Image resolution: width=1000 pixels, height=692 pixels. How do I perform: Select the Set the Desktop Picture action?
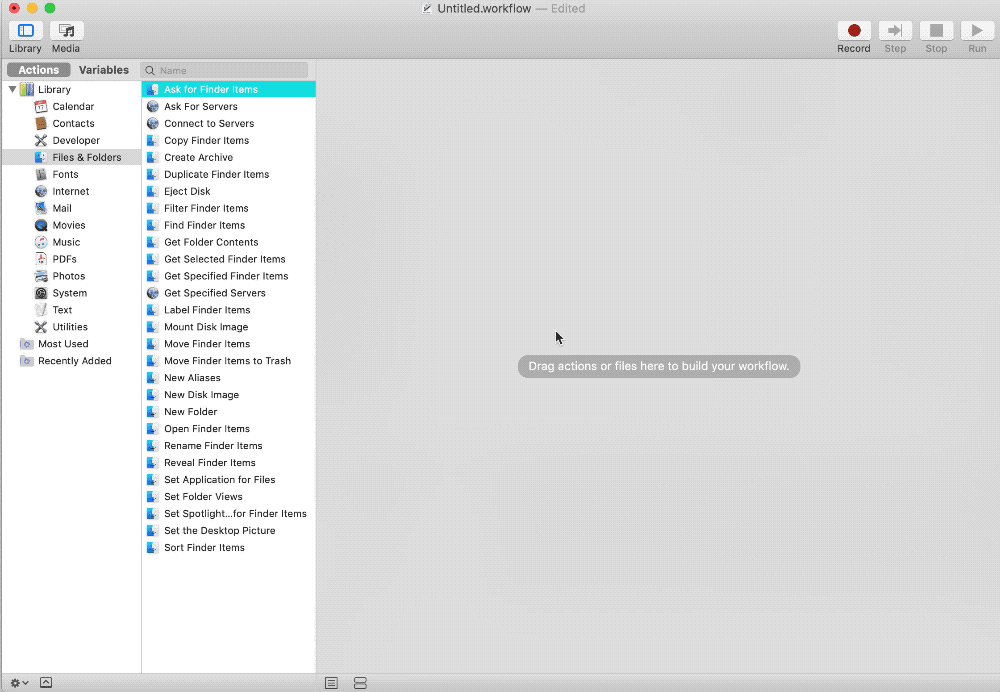(x=229, y=531)
